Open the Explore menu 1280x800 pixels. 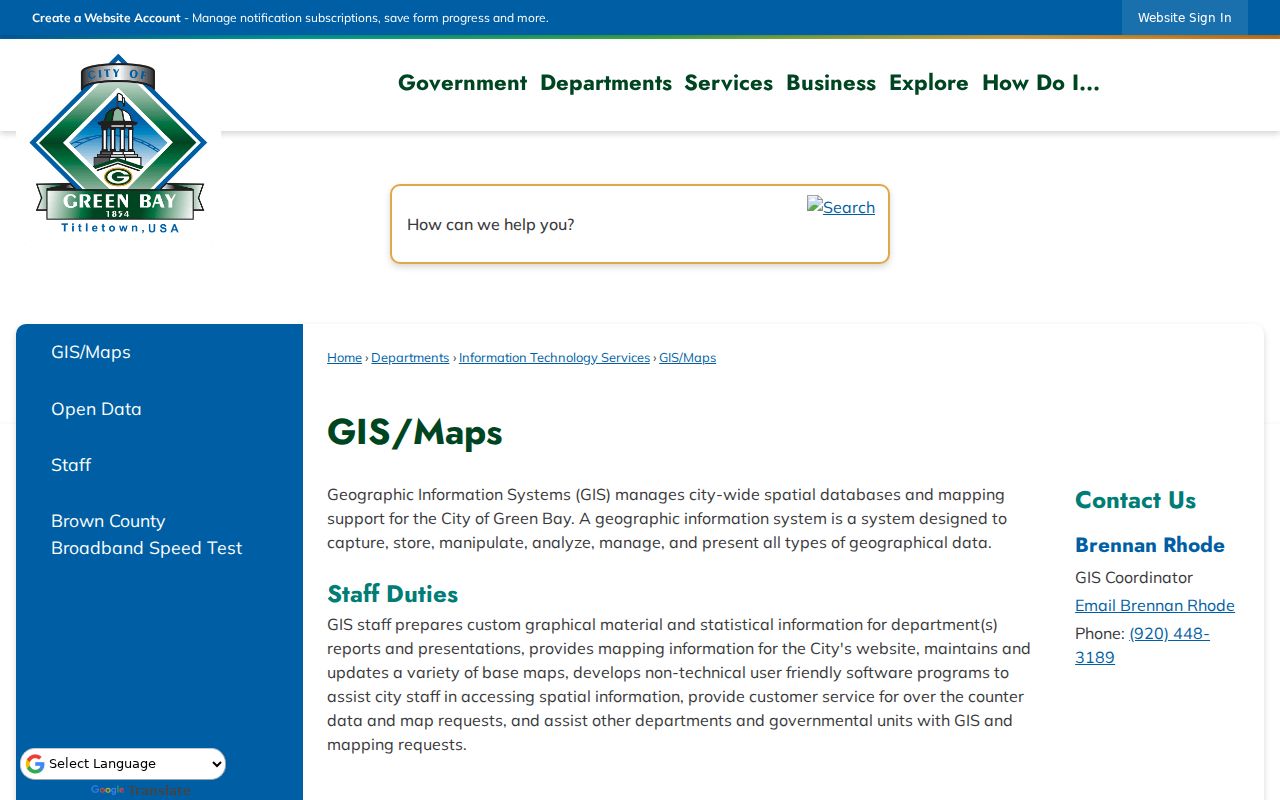point(929,83)
